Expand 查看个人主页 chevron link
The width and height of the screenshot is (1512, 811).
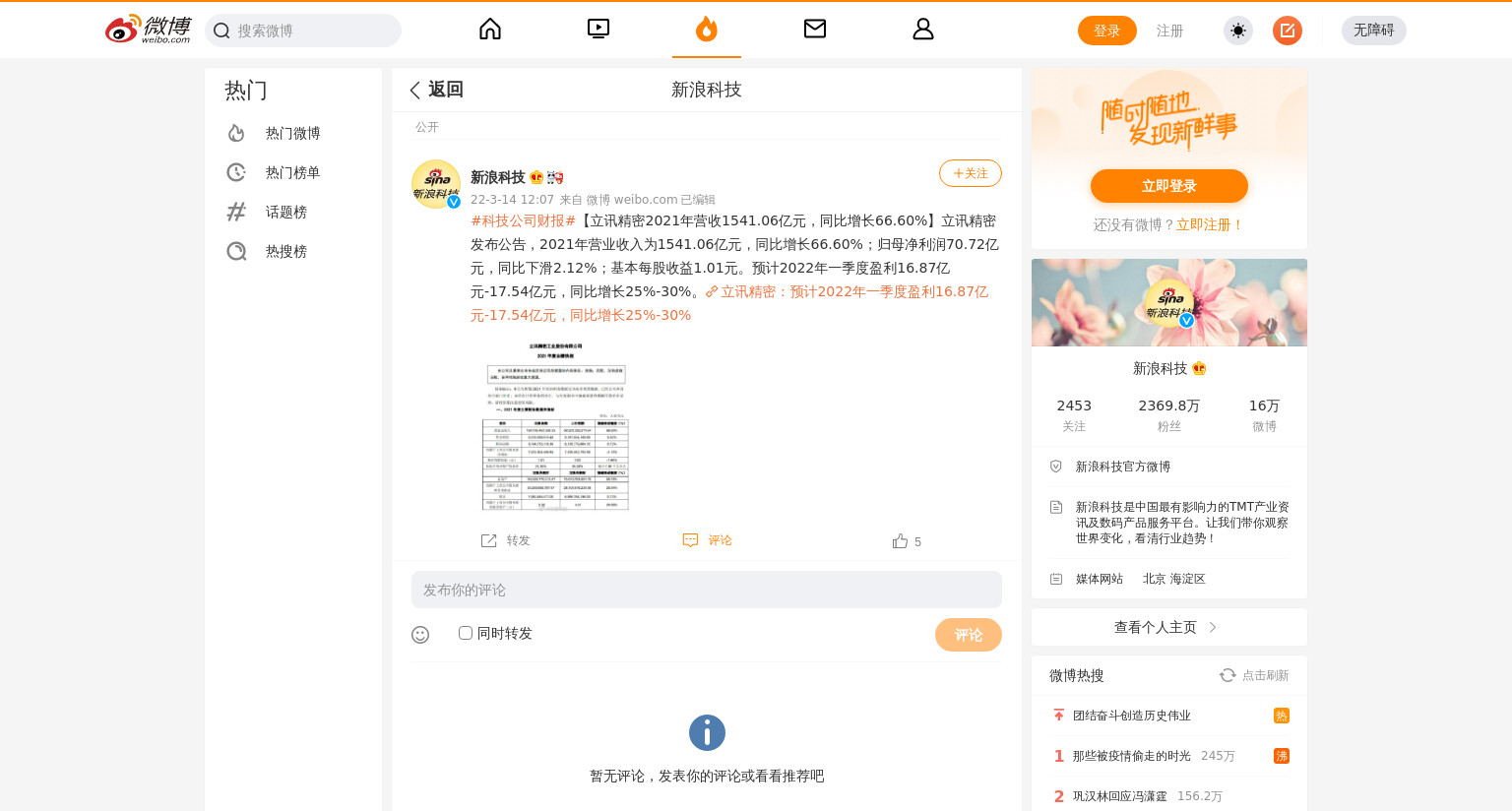(1169, 627)
